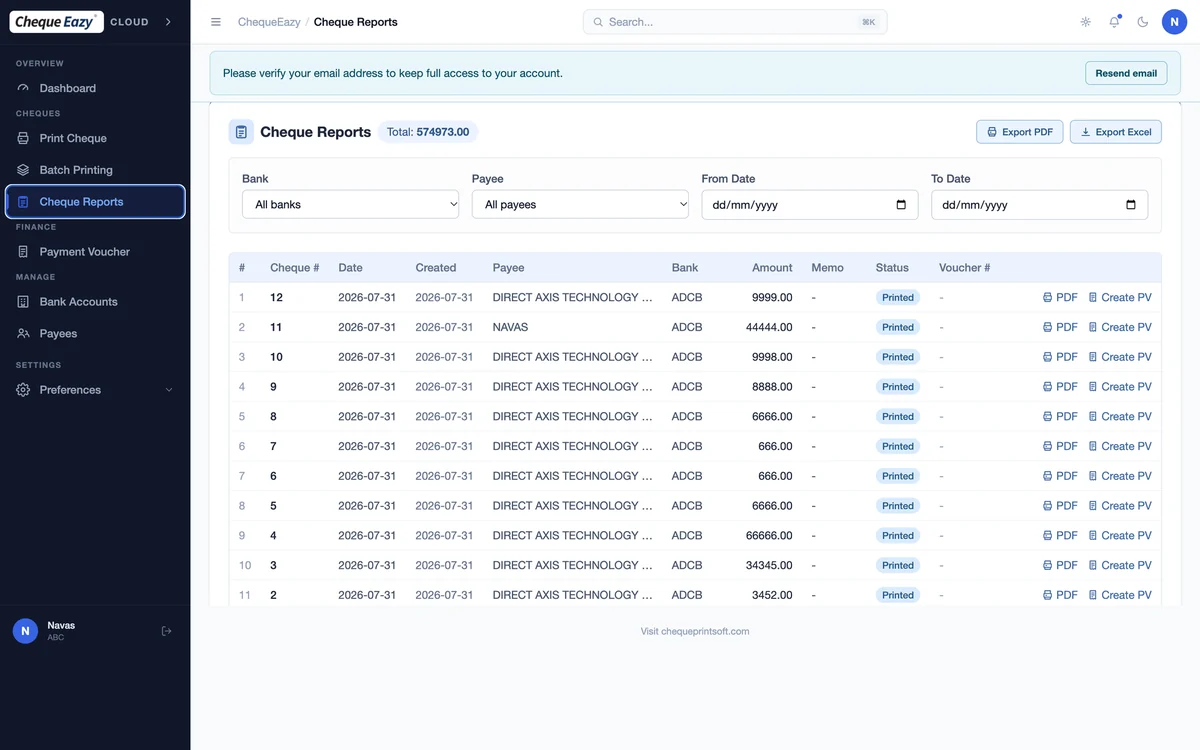Click the 44444.00 amount cell

pyautogui.click(x=769, y=327)
